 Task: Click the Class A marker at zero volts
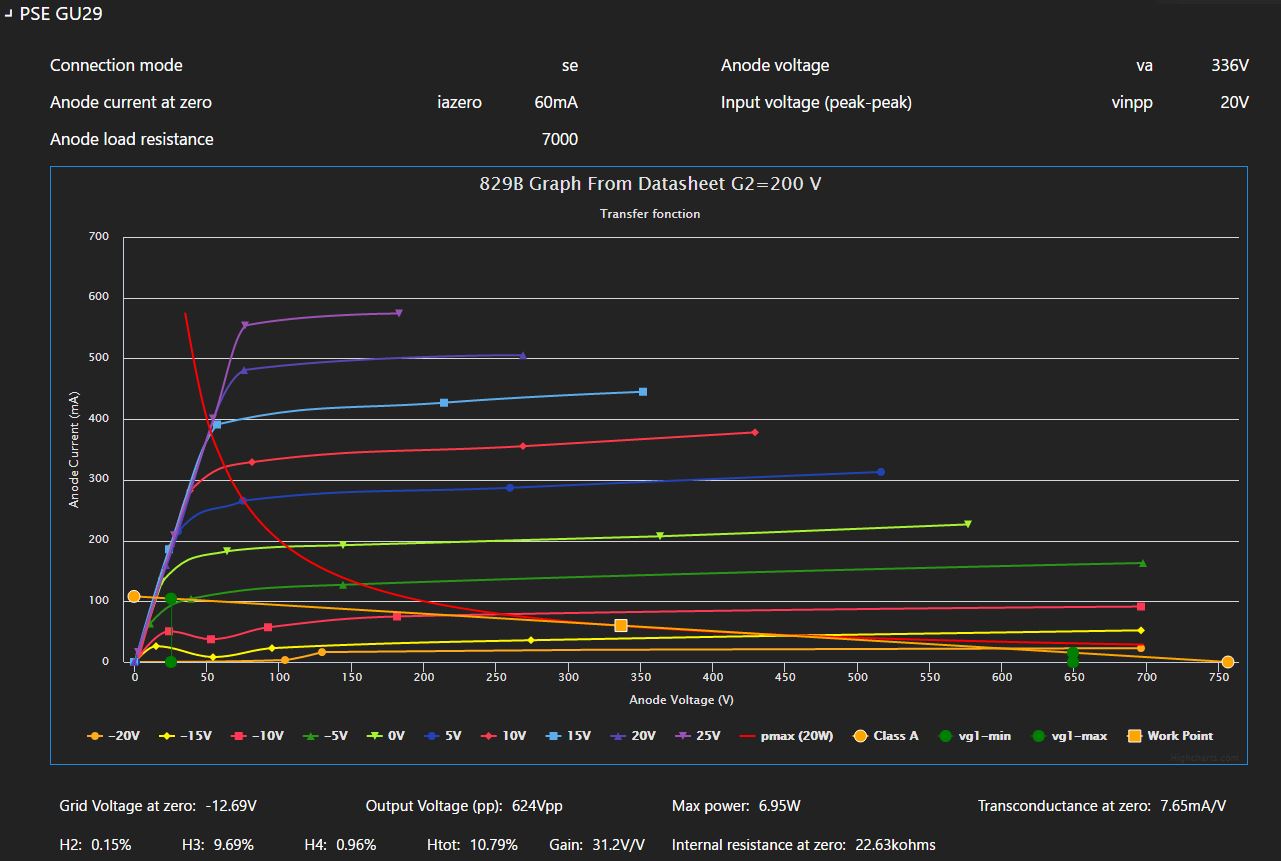(134, 597)
